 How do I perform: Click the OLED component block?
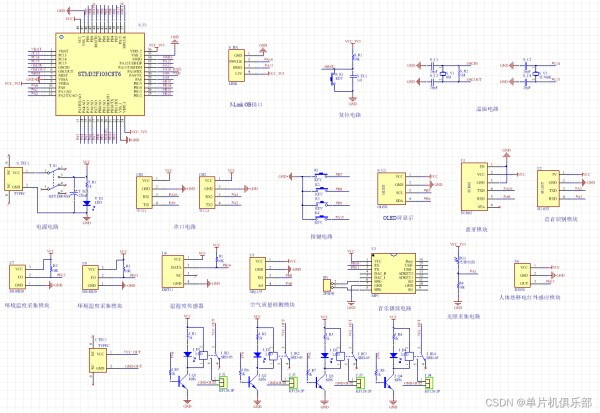coord(391,189)
